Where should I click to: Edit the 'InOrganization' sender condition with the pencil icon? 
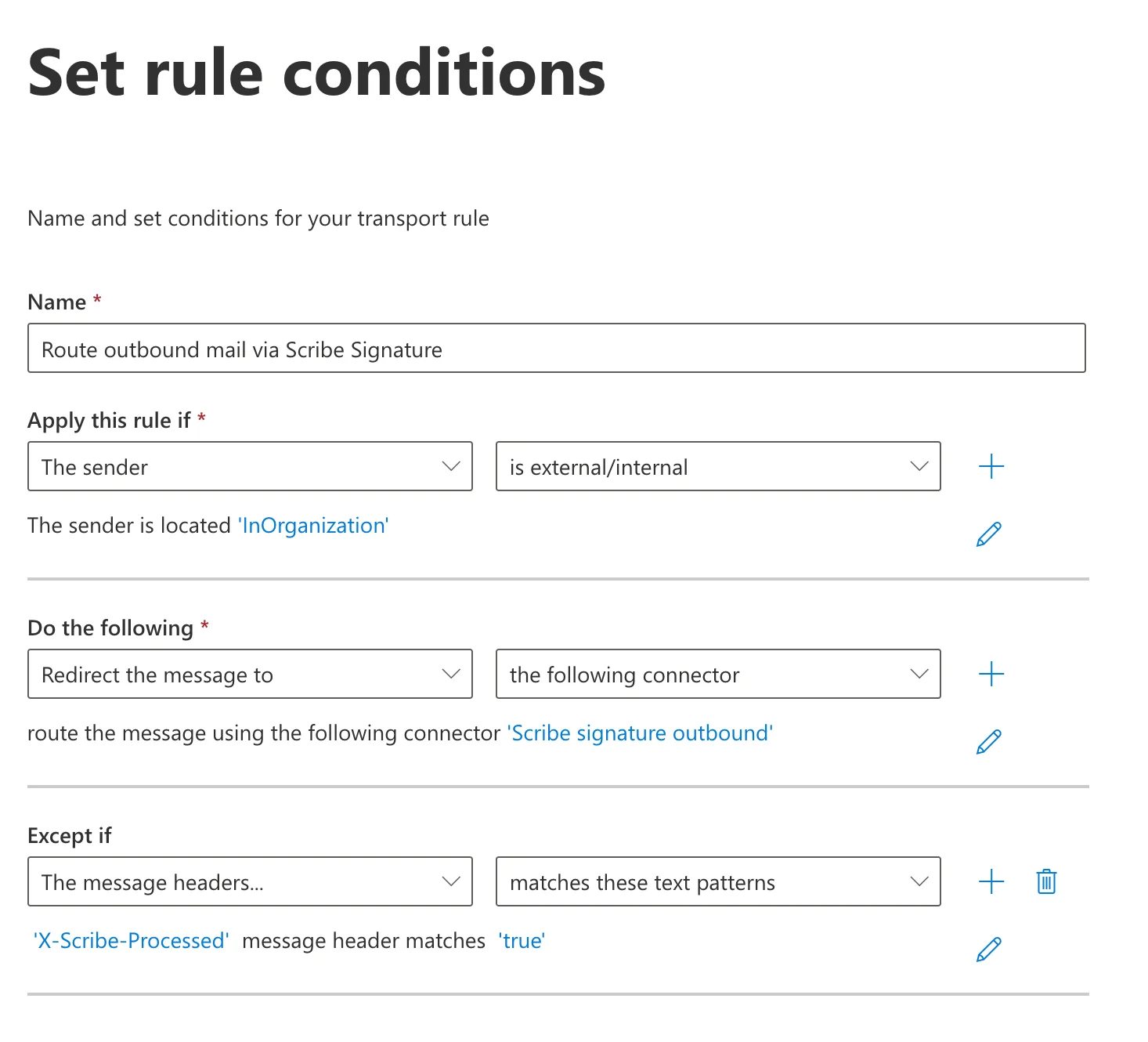[x=989, y=534]
